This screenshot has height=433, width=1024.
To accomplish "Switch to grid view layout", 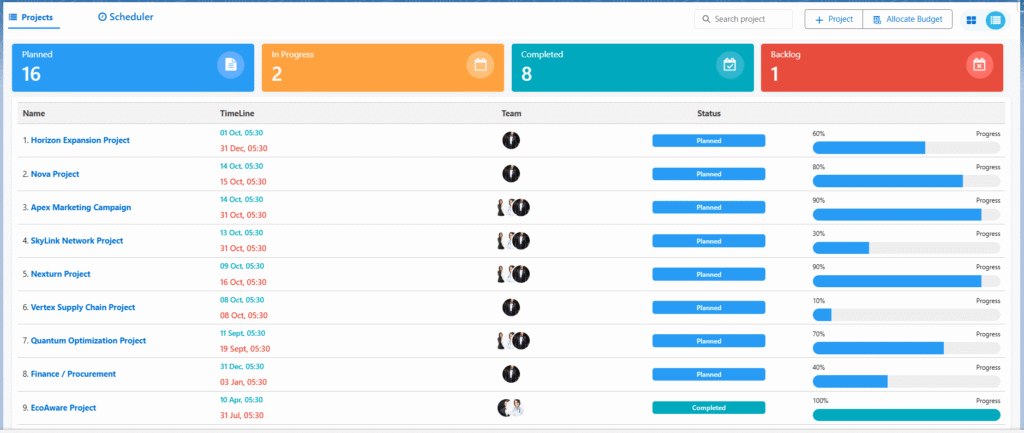I will 971,20.
